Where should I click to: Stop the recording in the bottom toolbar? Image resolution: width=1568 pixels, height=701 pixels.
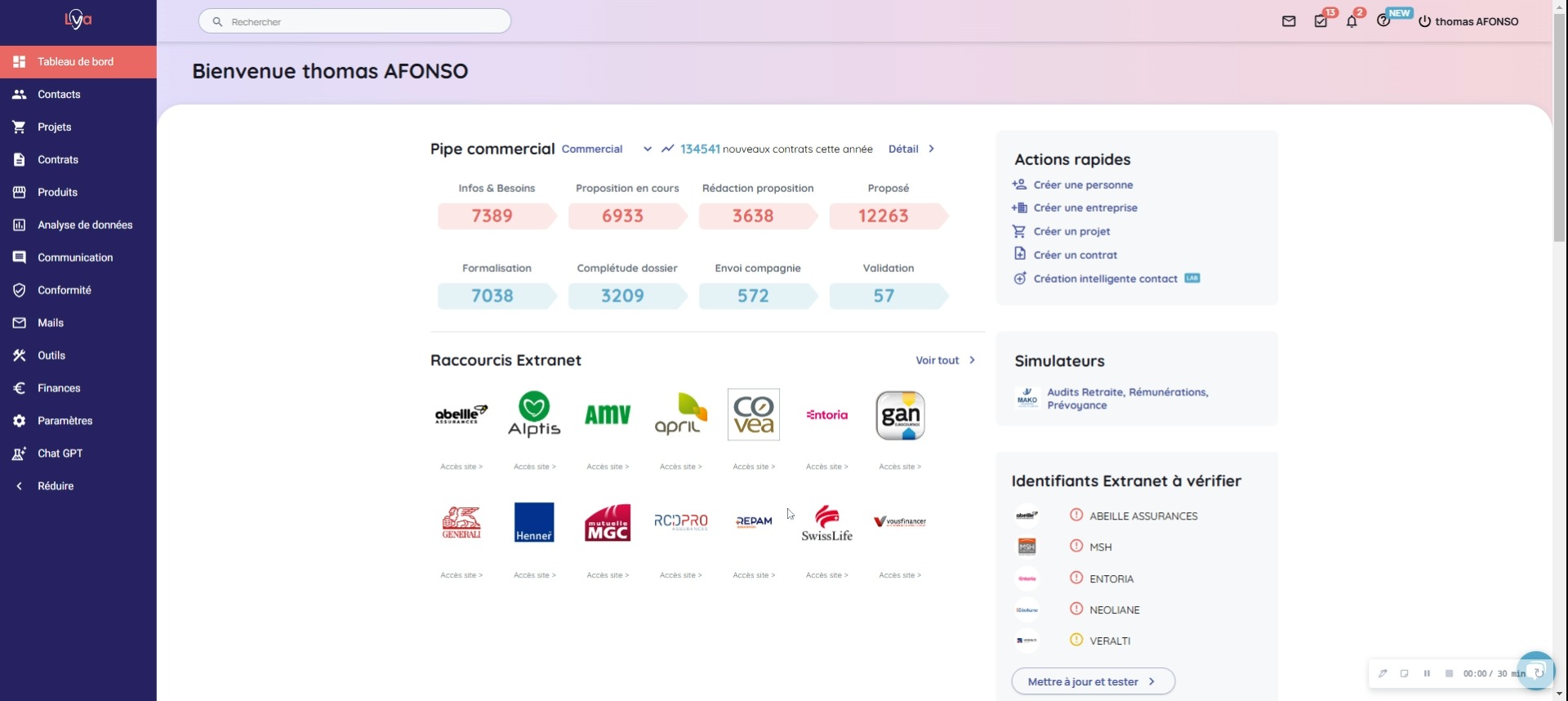point(1449,674)
